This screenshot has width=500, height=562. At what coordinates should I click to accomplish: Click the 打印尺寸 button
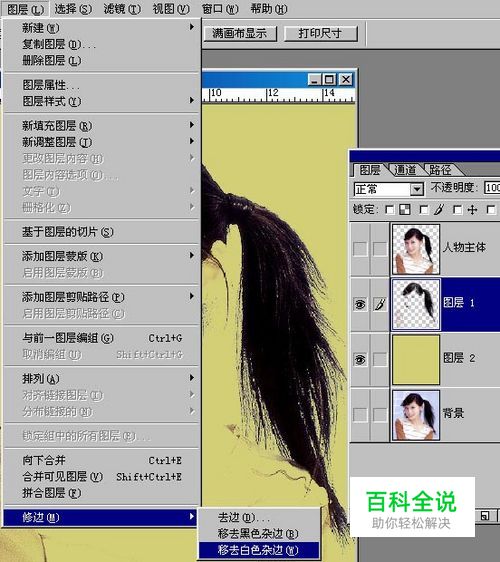(x=320, y=34)
